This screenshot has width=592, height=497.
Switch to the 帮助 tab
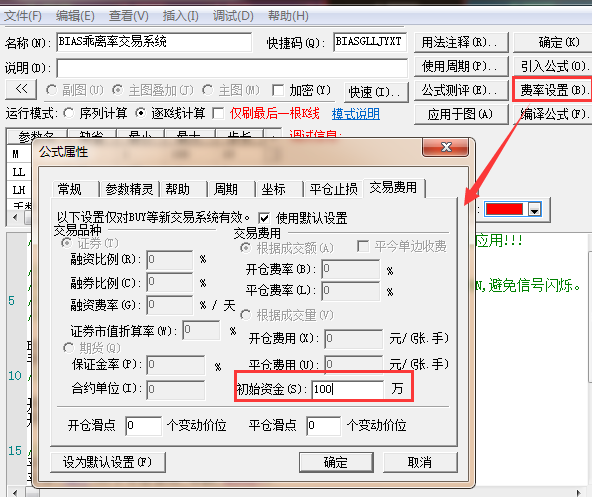pos(184,189)
